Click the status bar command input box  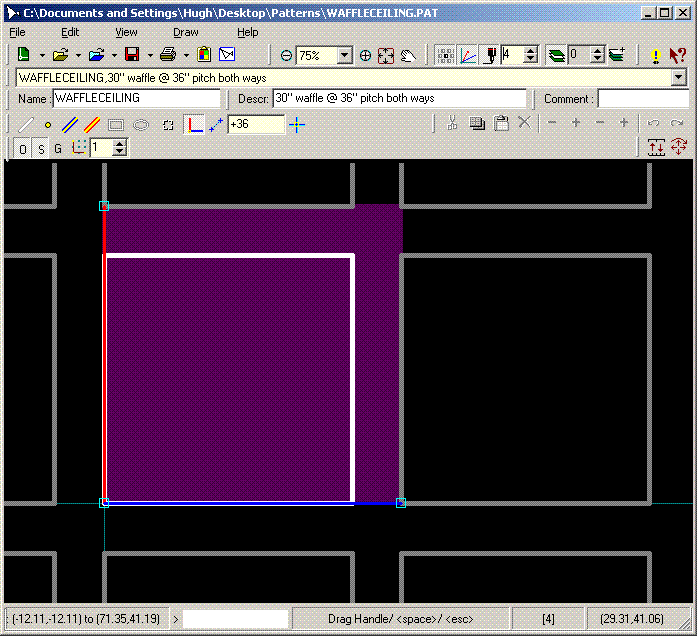pyautogui.click(x=236, y=619)
